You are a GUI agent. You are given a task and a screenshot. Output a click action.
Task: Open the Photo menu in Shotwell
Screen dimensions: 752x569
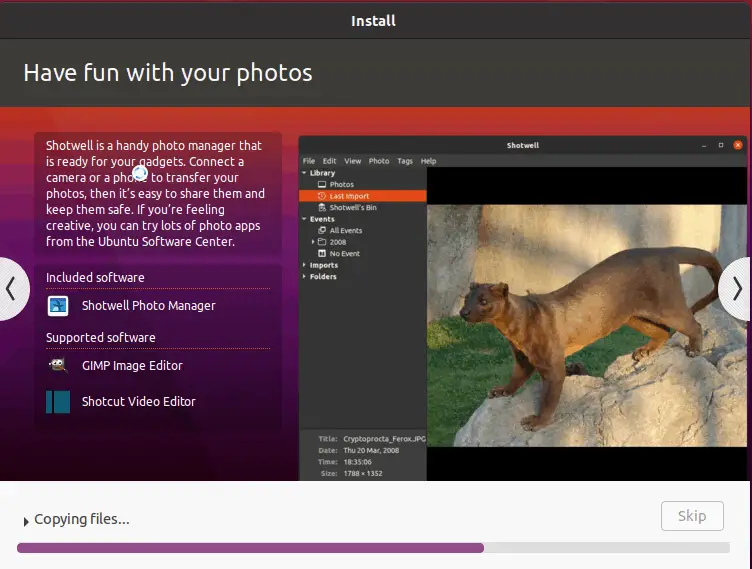[x=379, y=161]
